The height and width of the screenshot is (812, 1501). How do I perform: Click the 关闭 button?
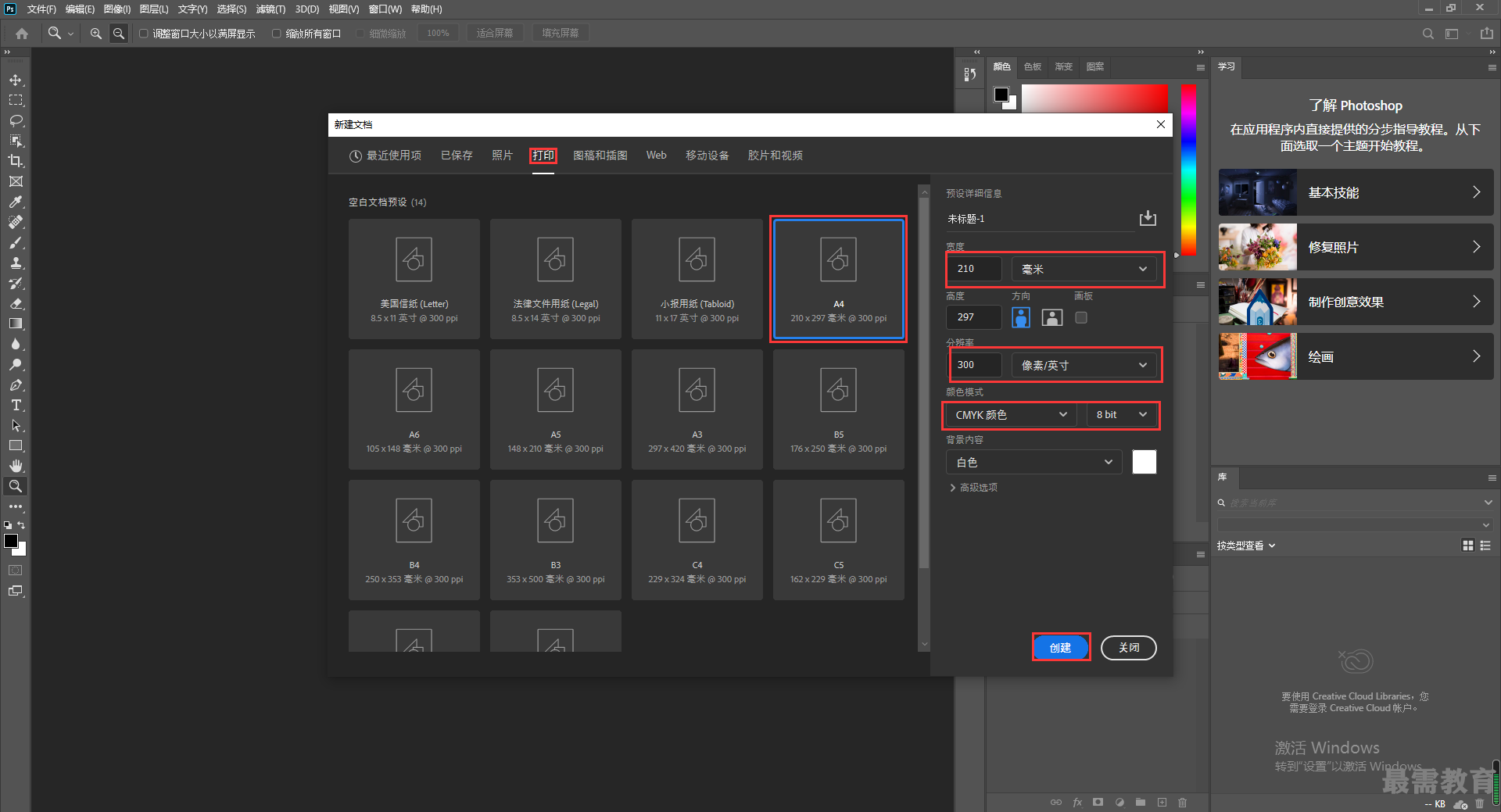1129,648
